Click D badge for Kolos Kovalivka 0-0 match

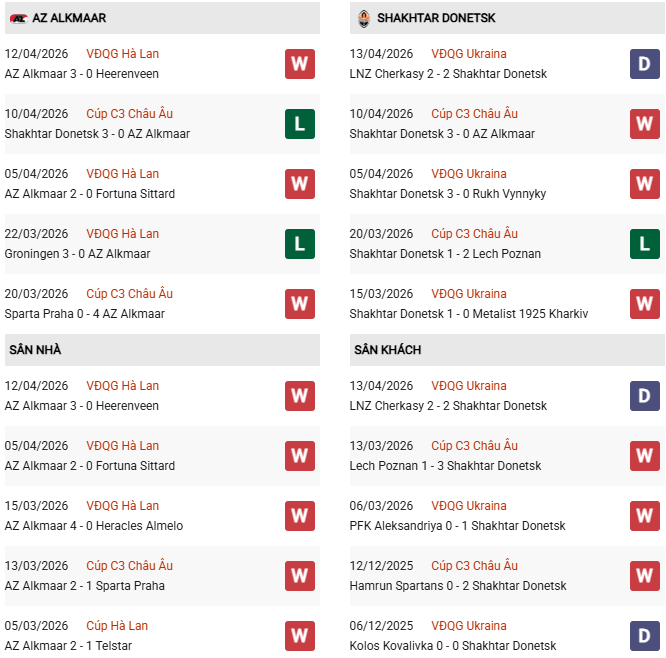644,636
